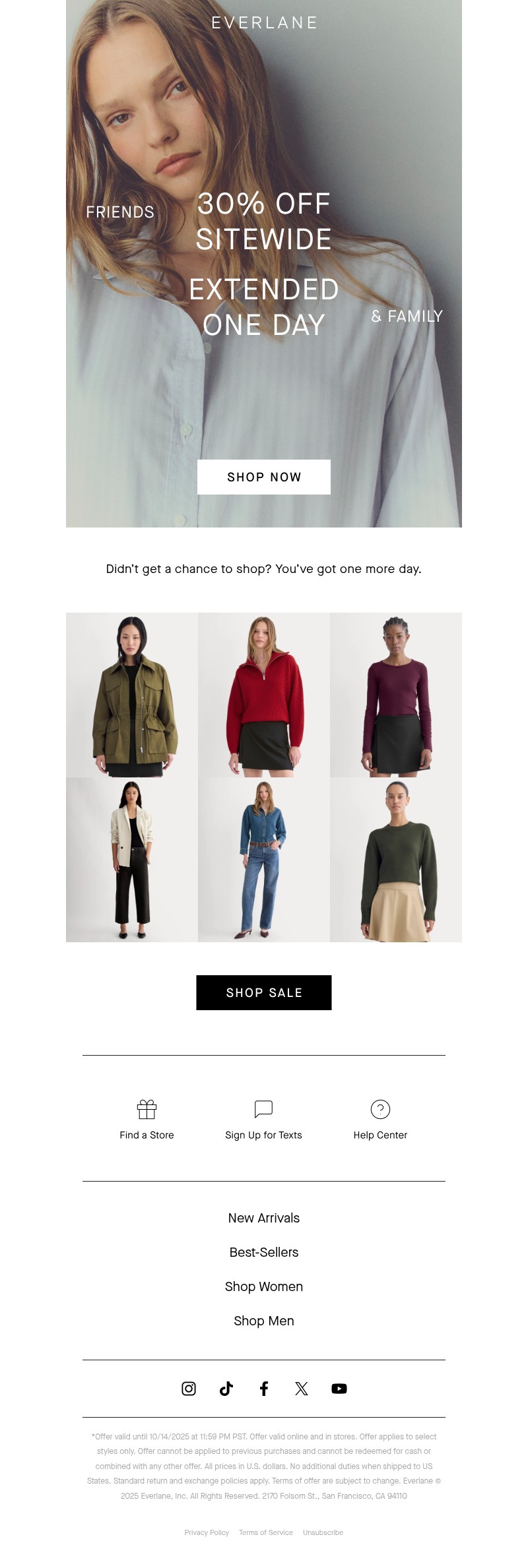Open the X (Twitter) icon

point(302,1388)
